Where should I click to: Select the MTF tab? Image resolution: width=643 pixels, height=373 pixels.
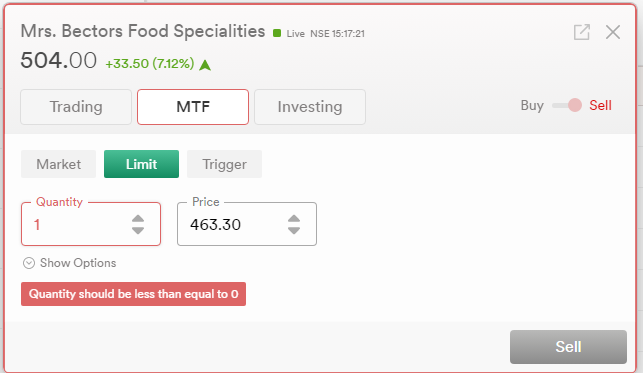[x=193, y=107]
